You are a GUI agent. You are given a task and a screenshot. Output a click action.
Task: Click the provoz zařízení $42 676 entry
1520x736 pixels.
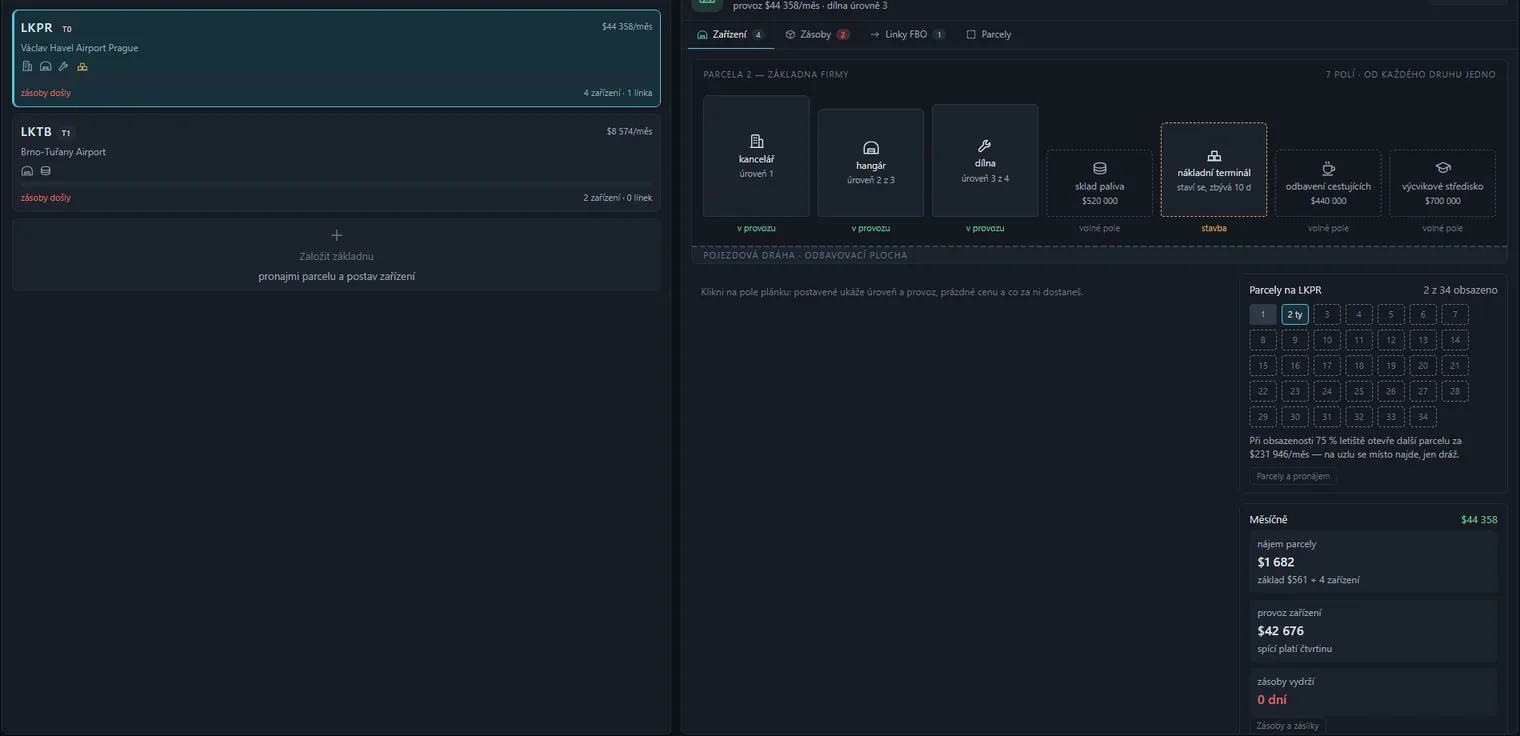tap(1373, 630)
